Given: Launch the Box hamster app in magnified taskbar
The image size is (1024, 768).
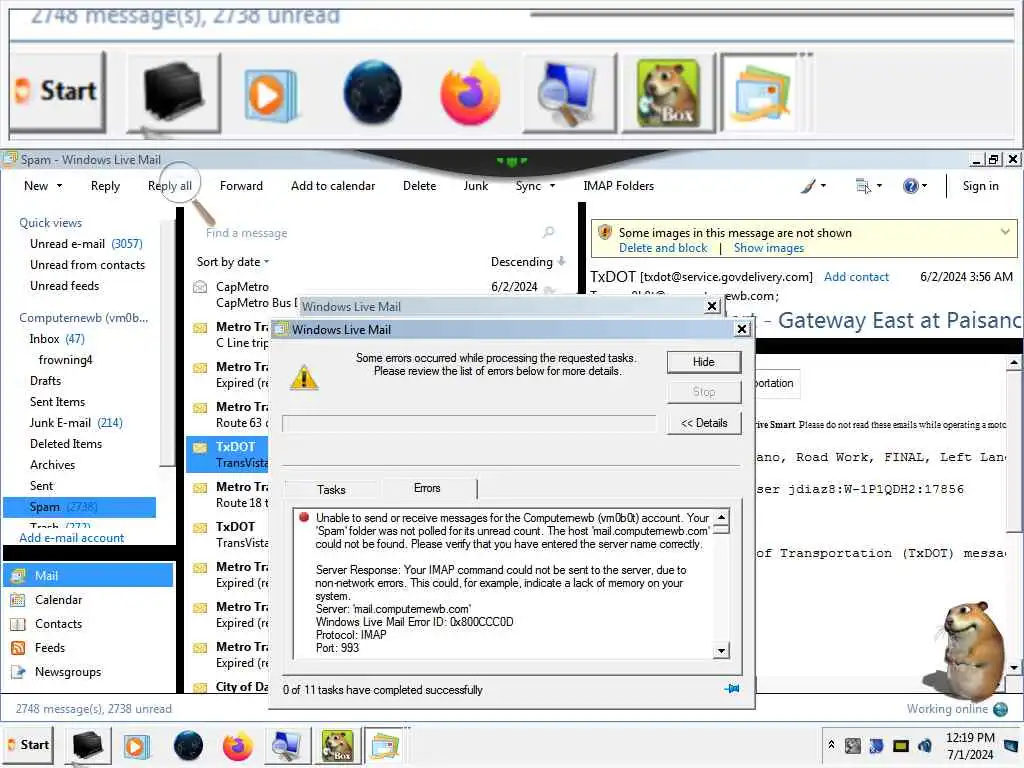Looking at the screenshot, I should pos(668,93).
